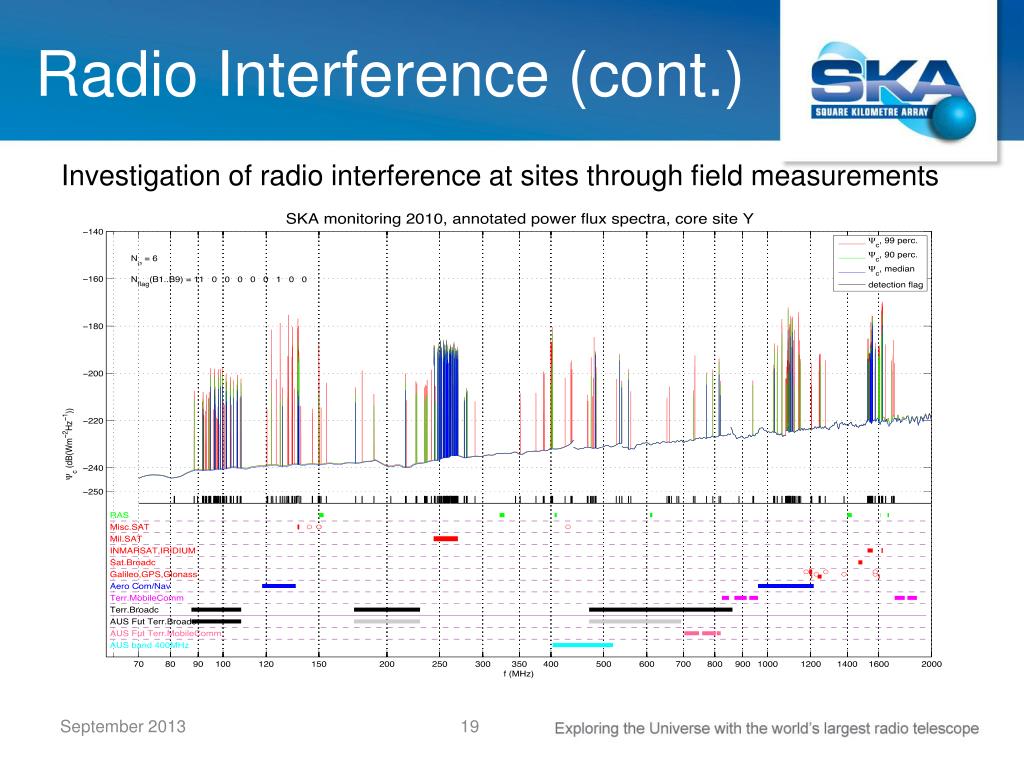
Task: Click the red Mil.SAT band bar
Action: (x=445, y=539)
